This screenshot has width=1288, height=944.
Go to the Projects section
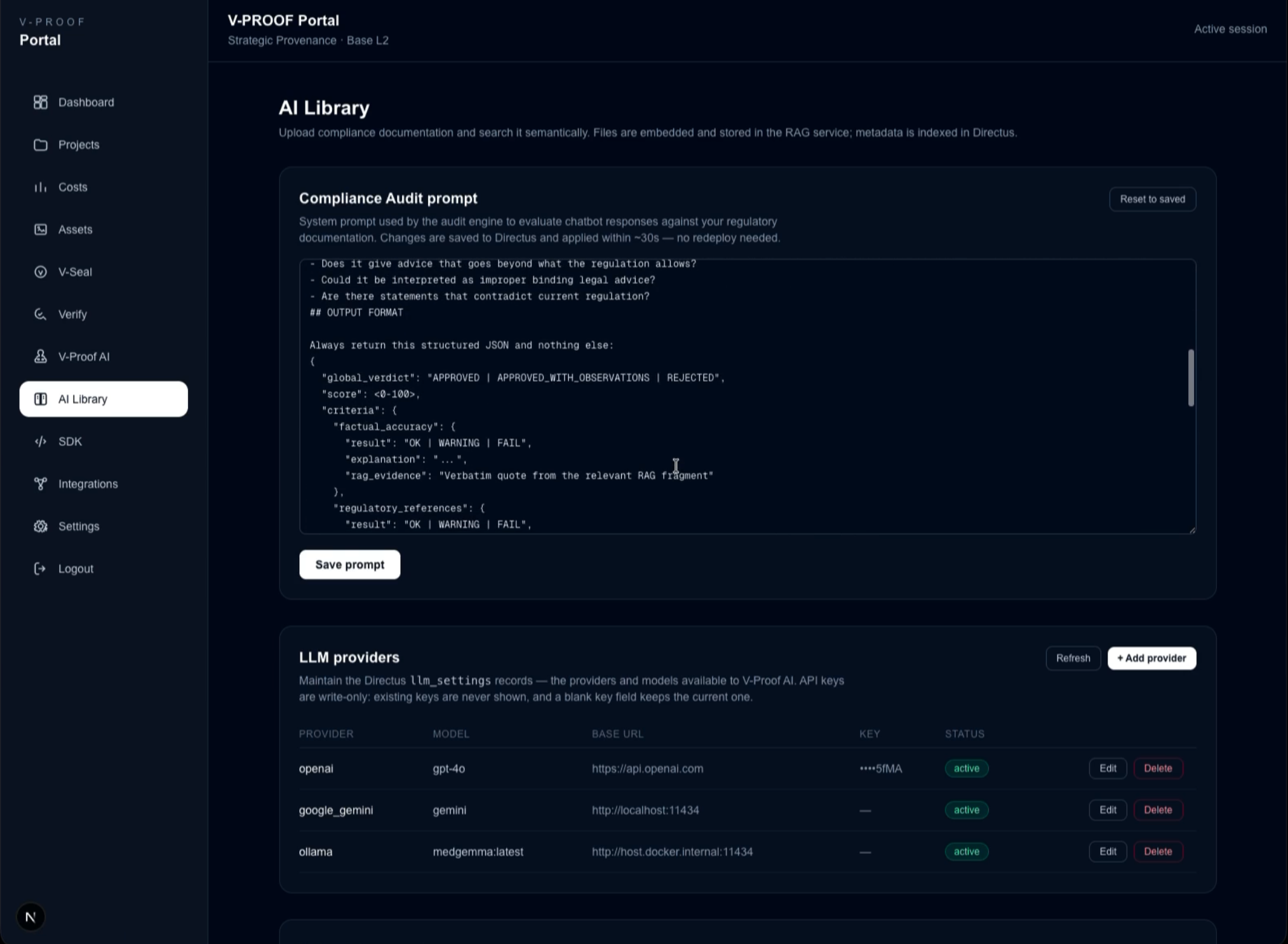(x=104, y=145)
